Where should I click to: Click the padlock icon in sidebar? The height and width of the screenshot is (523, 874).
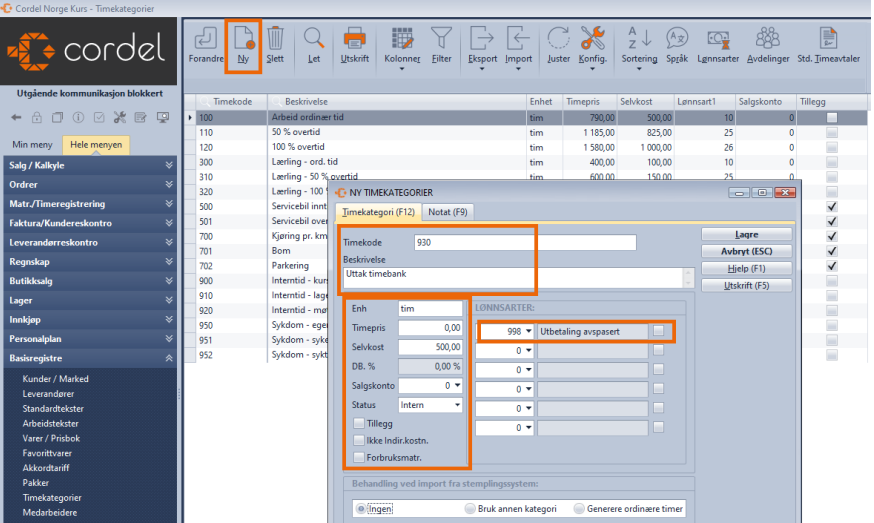(37, 118)
